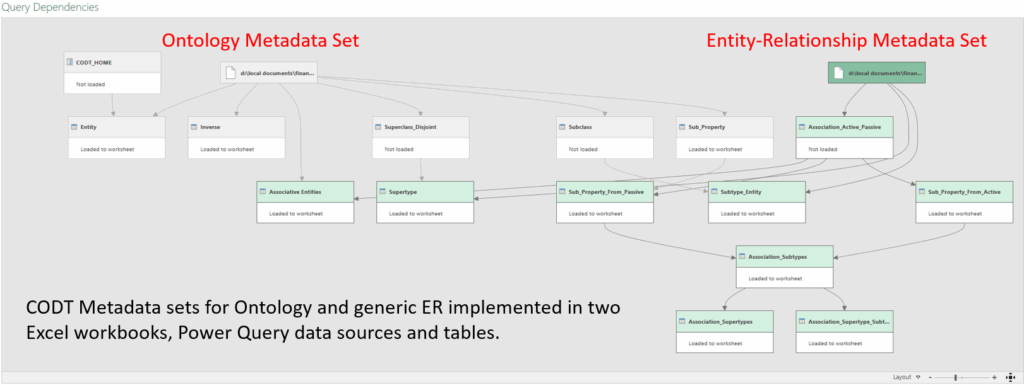Click the Associative Entities table icon

263,192
